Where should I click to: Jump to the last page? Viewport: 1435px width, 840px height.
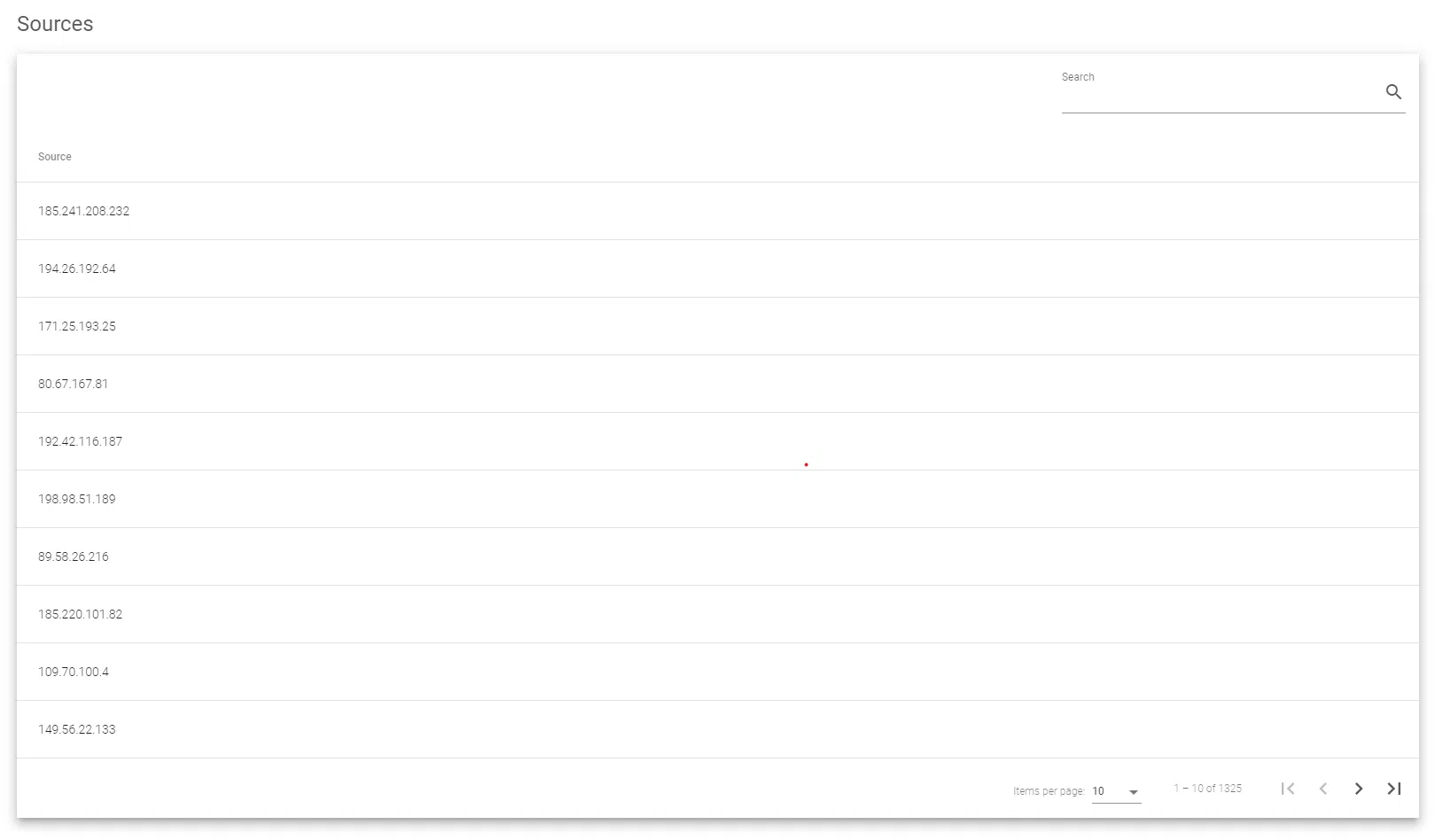pyautogui.click(x=1394, y=789)
